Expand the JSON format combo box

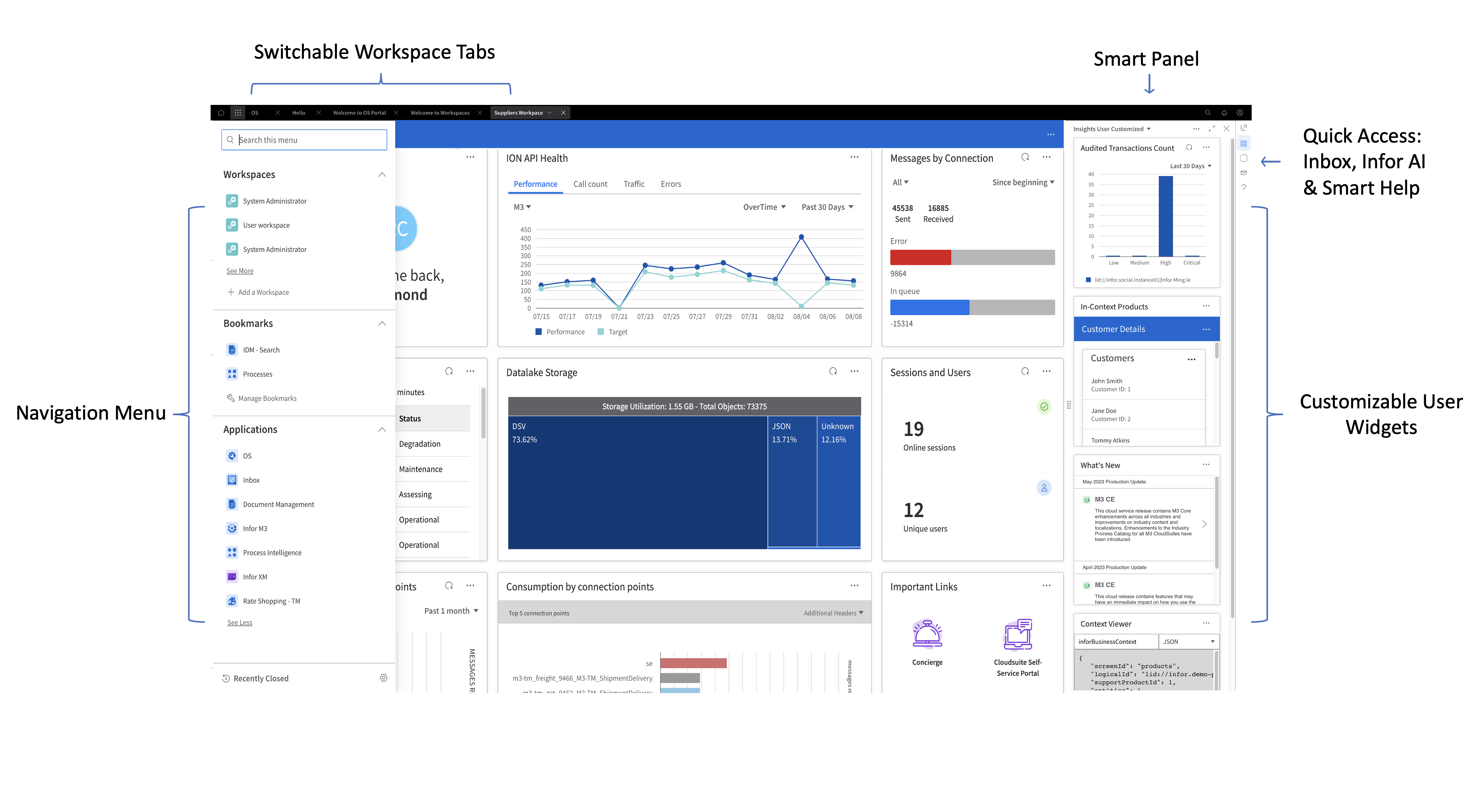[1188, 641]
